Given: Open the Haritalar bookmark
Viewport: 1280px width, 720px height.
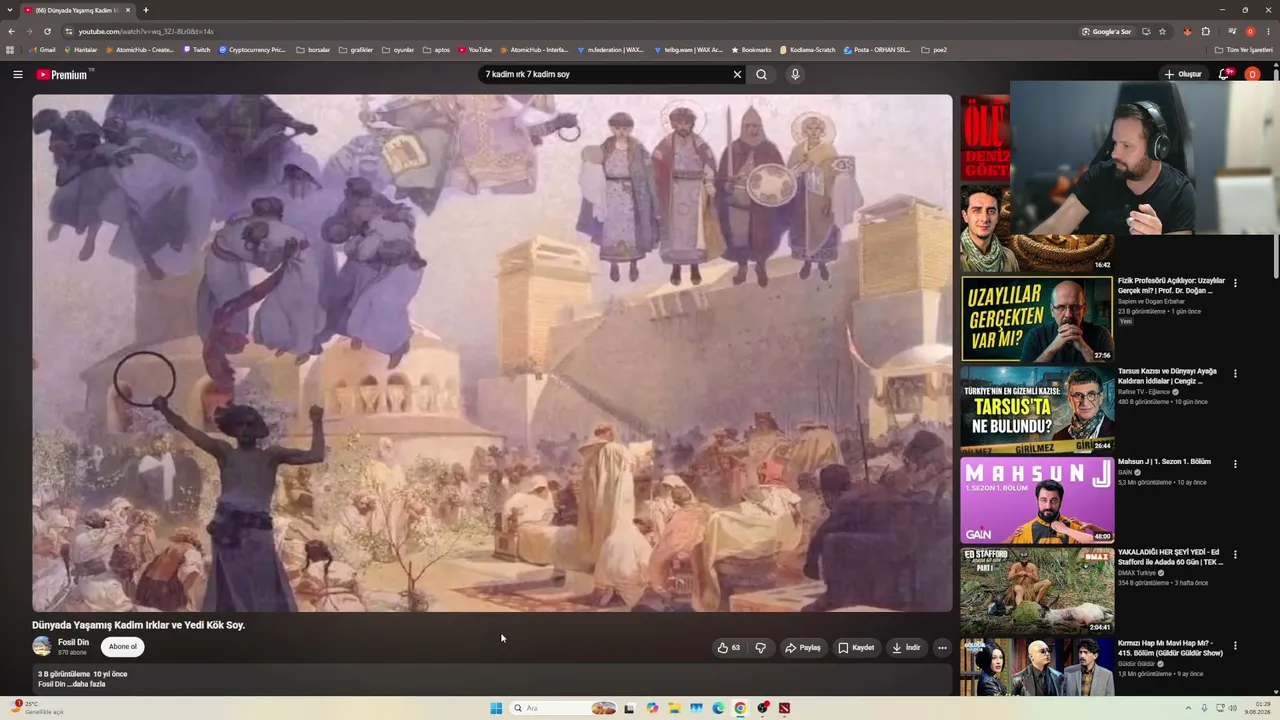Looking at the screenshot, I should pyautogui.click(x=79, y=50).
